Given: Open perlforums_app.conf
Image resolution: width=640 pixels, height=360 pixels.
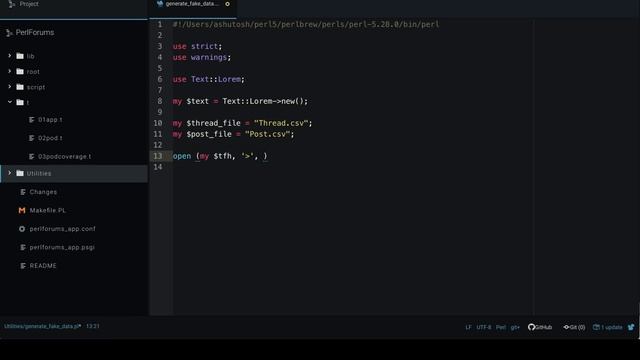Looking at the screenshot, I should (62, 229).
